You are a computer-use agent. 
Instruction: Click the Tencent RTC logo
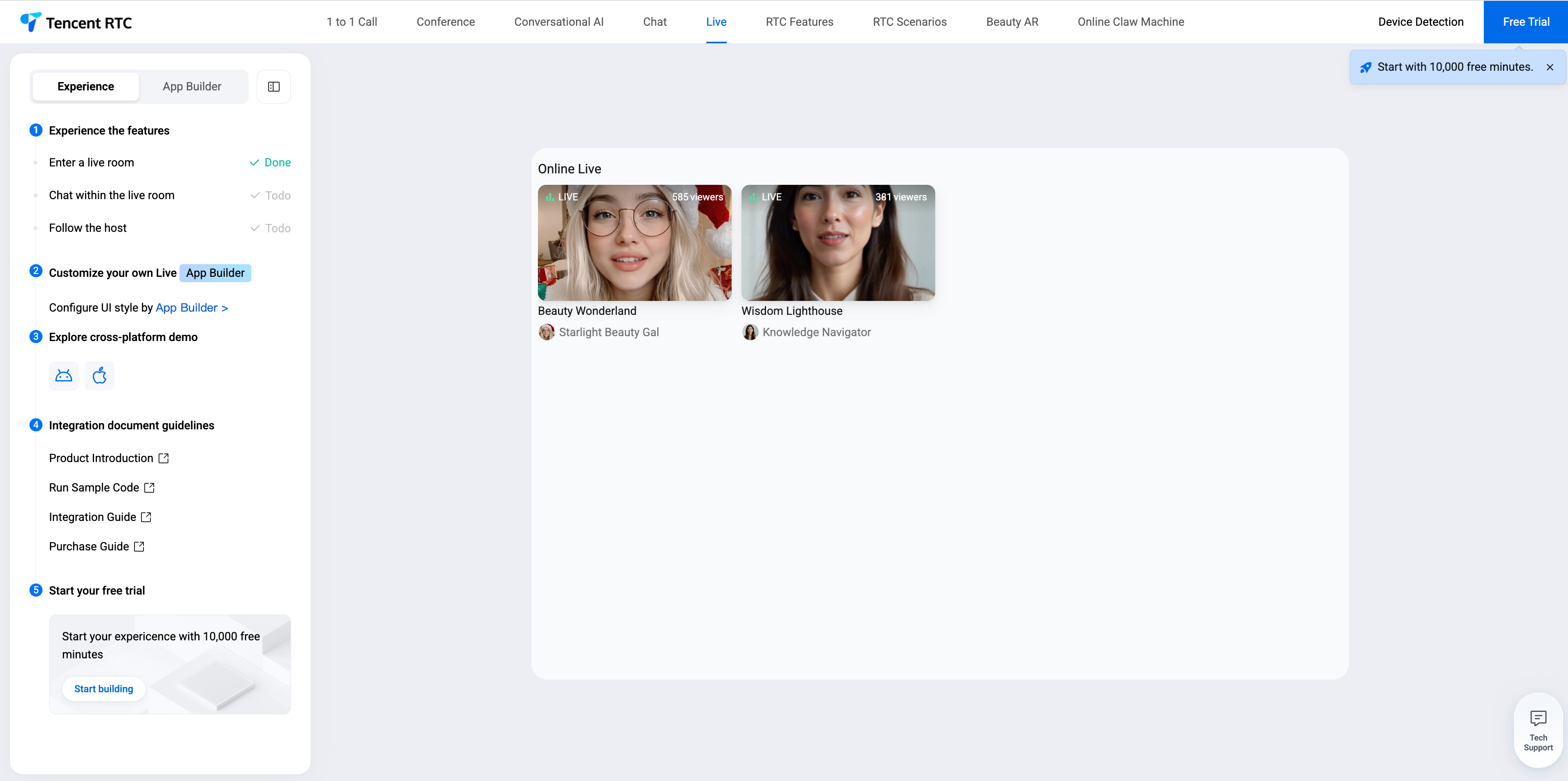76,22
